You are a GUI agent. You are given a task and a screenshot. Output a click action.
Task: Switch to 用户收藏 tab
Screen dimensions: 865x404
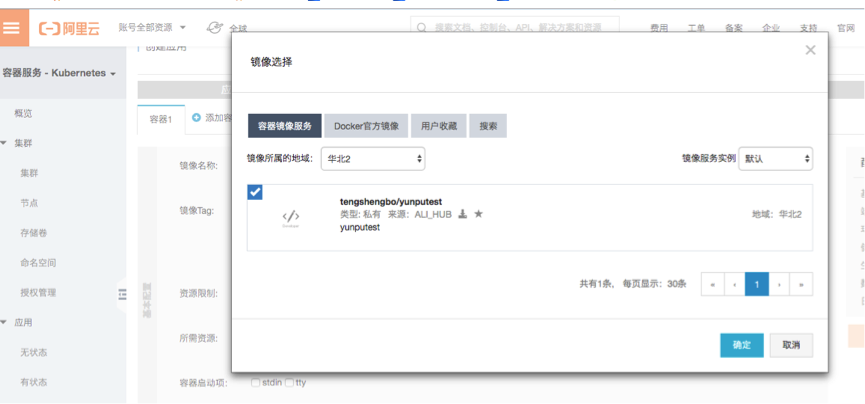[439, 126]
